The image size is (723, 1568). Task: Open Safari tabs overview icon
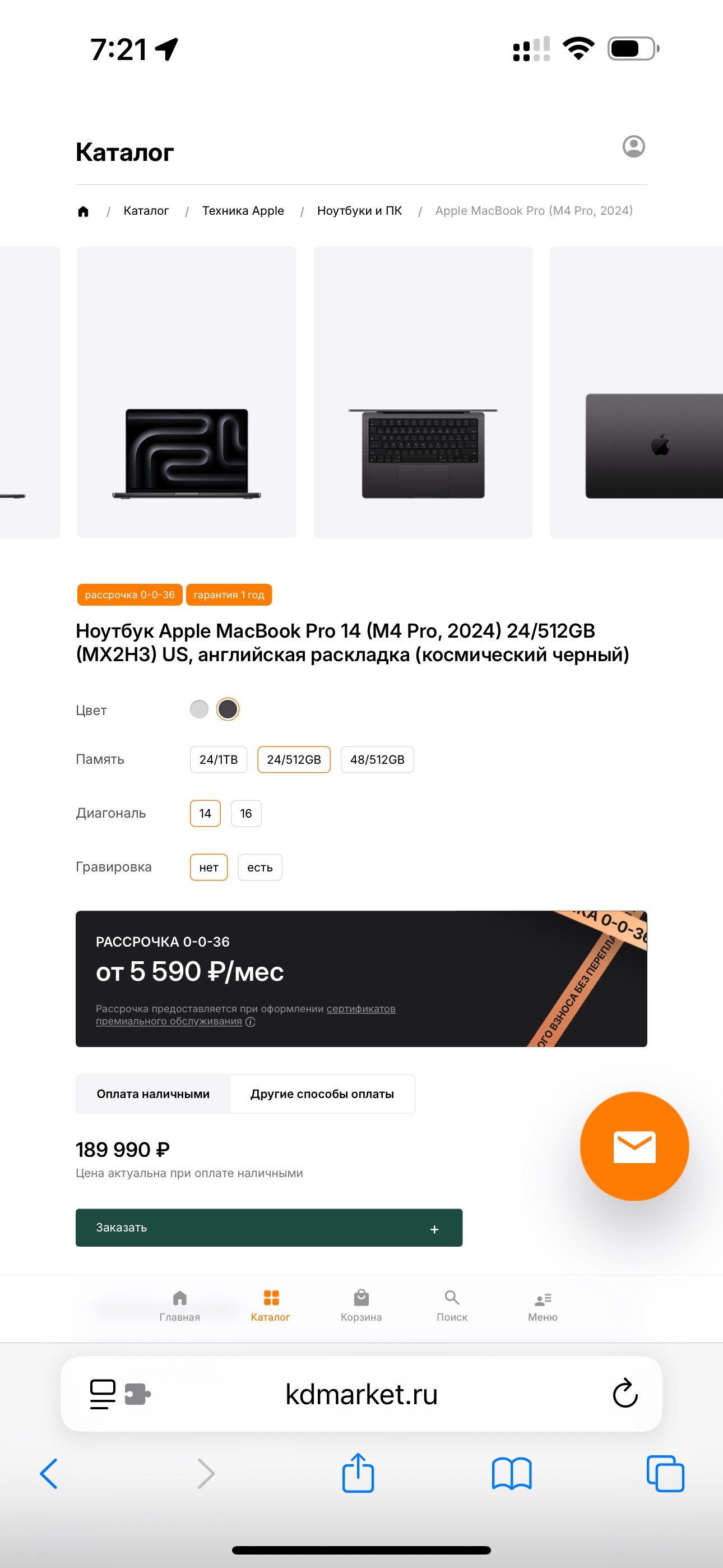[665, 1474]
